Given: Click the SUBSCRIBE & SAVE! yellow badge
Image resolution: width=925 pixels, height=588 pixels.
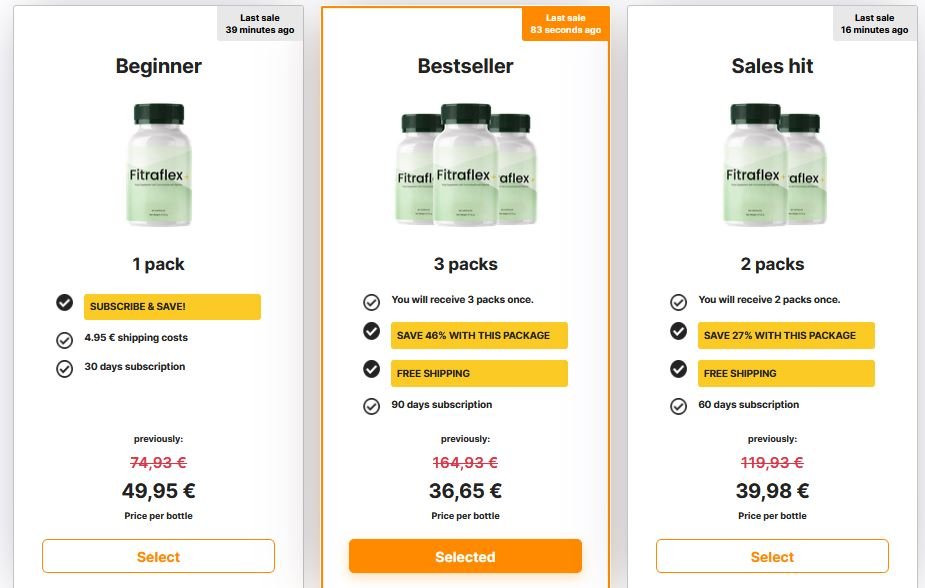Looking at the screenshot, I should [x=172, y=307].
